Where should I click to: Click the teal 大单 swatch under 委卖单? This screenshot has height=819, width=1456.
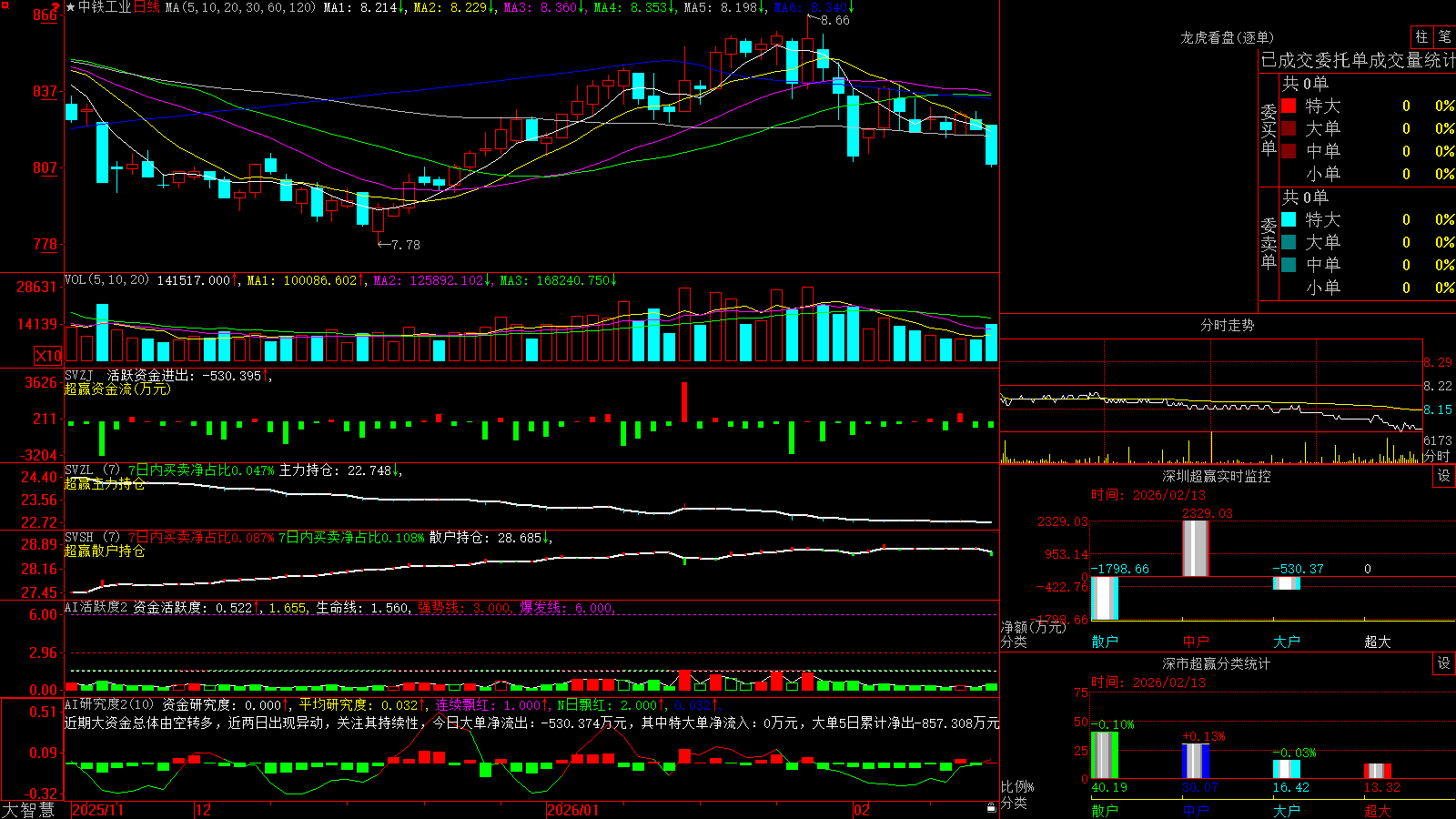[x=1289, y=242]
